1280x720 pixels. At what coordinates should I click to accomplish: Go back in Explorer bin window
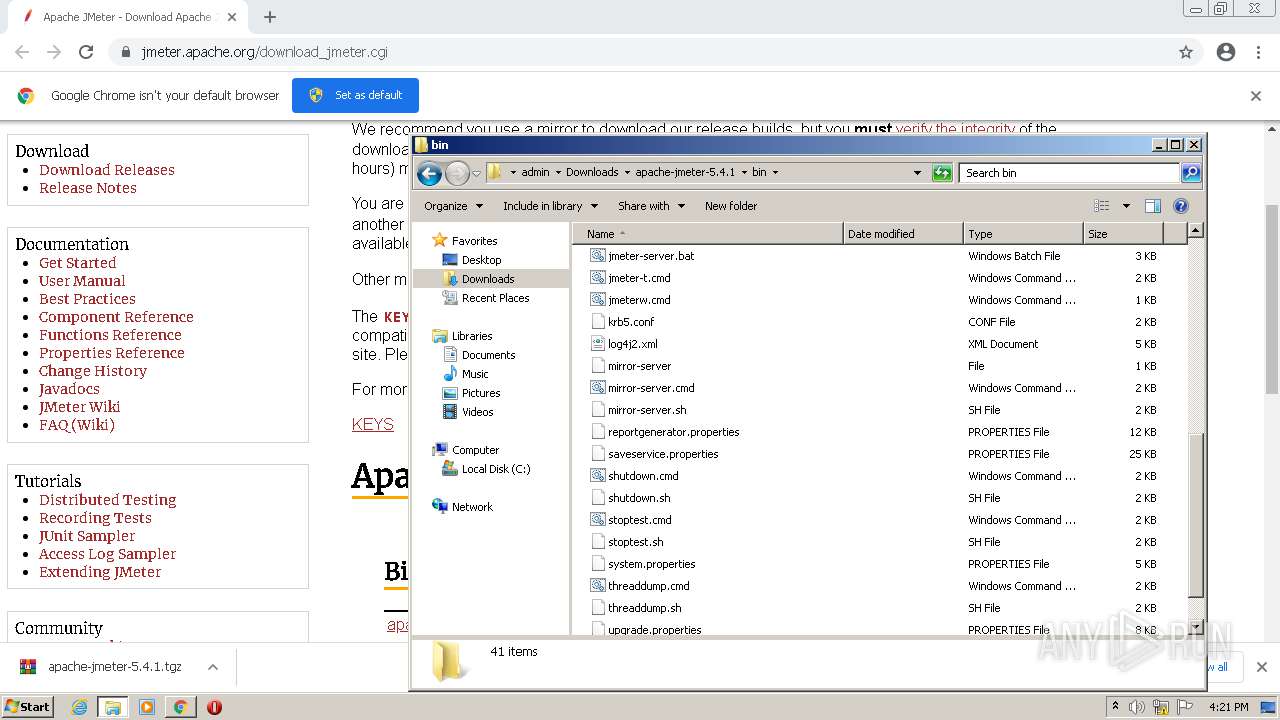click(429, 173)
